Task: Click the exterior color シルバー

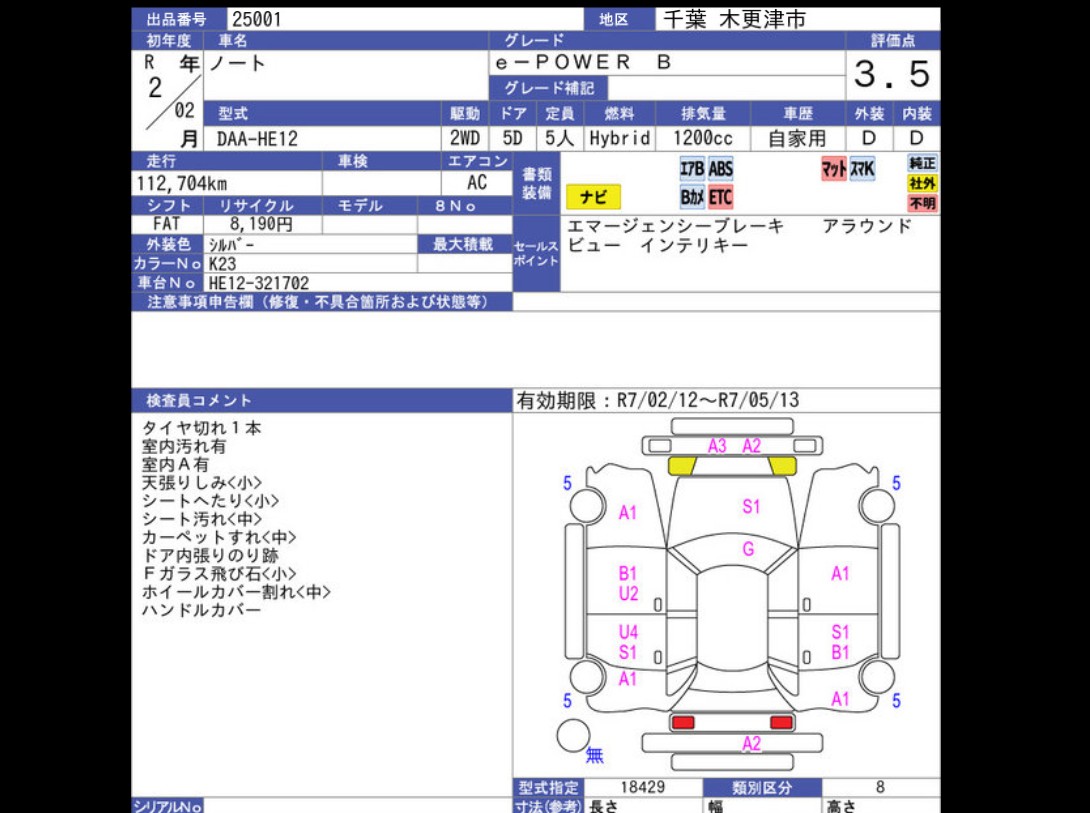Action: [231, 245]
